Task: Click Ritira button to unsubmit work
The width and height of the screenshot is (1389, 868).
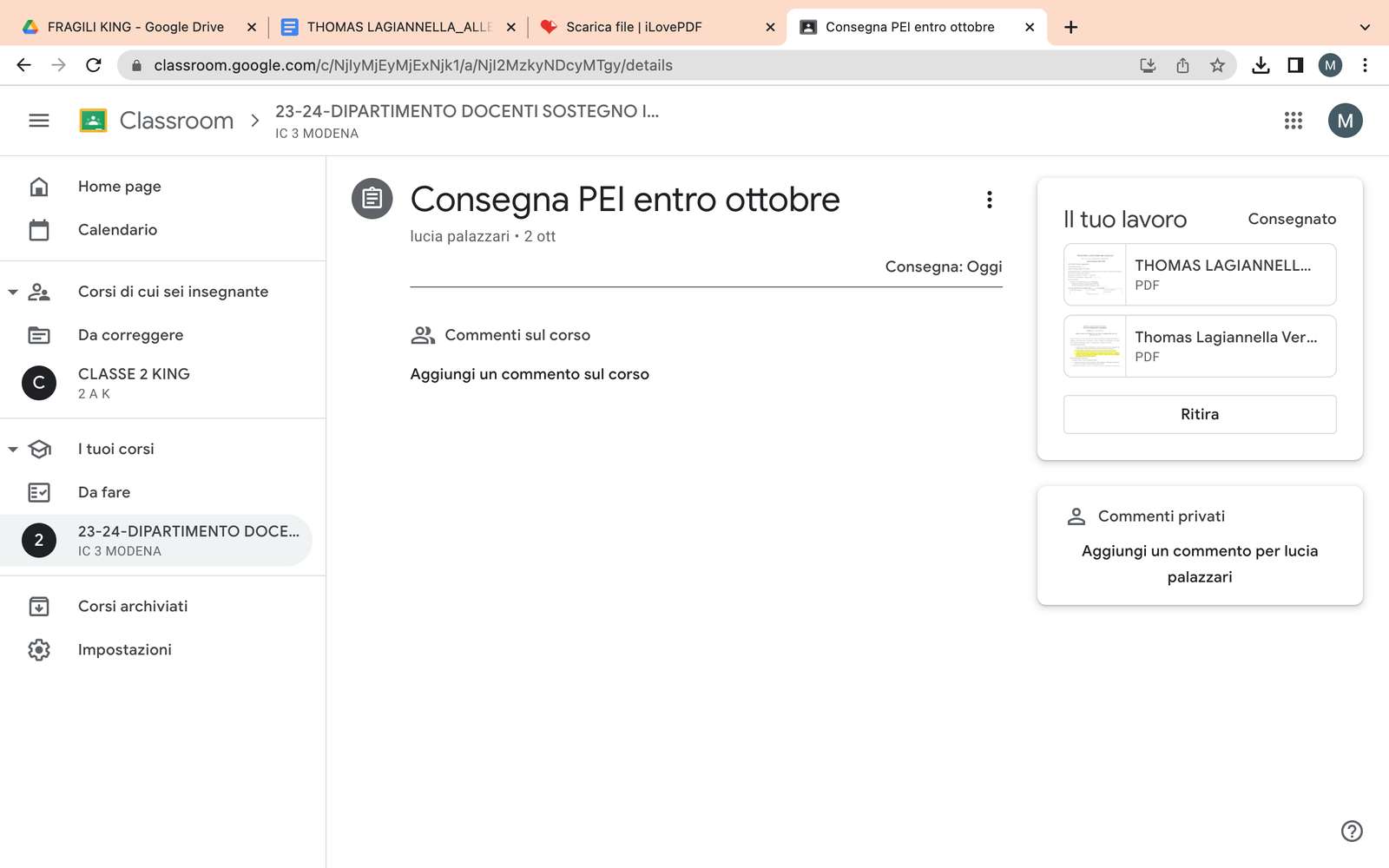Action: pyautogui.click(x=1200, y=414)
